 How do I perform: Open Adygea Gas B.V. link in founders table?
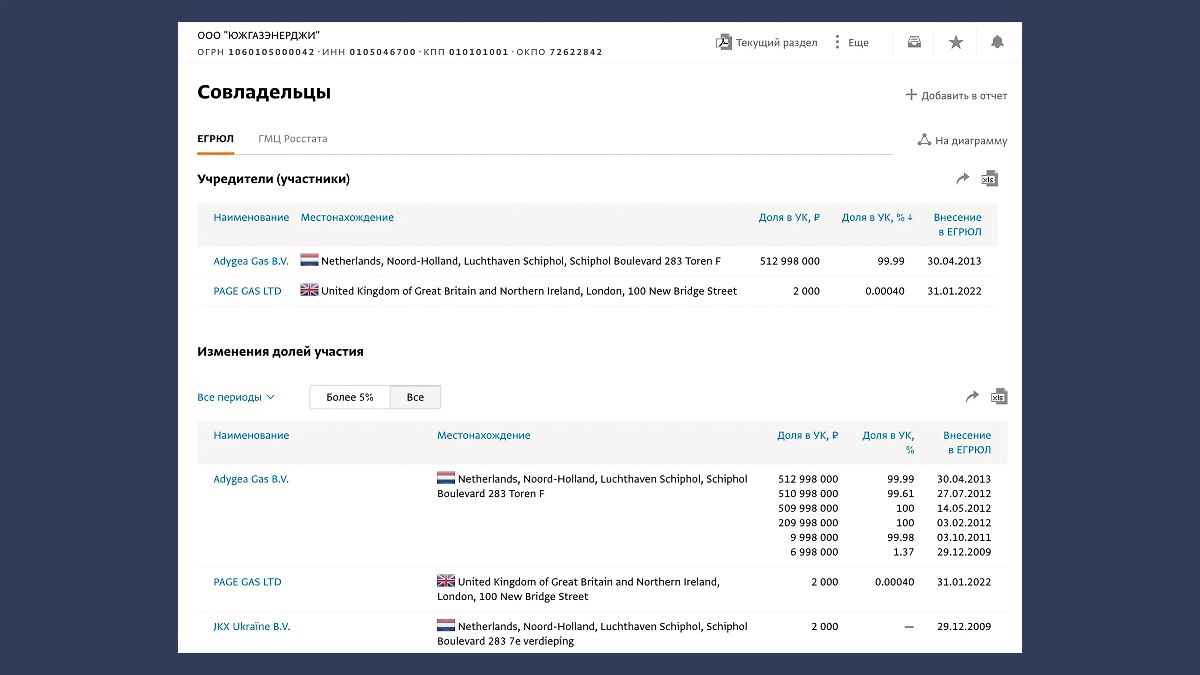click(251, 262)
